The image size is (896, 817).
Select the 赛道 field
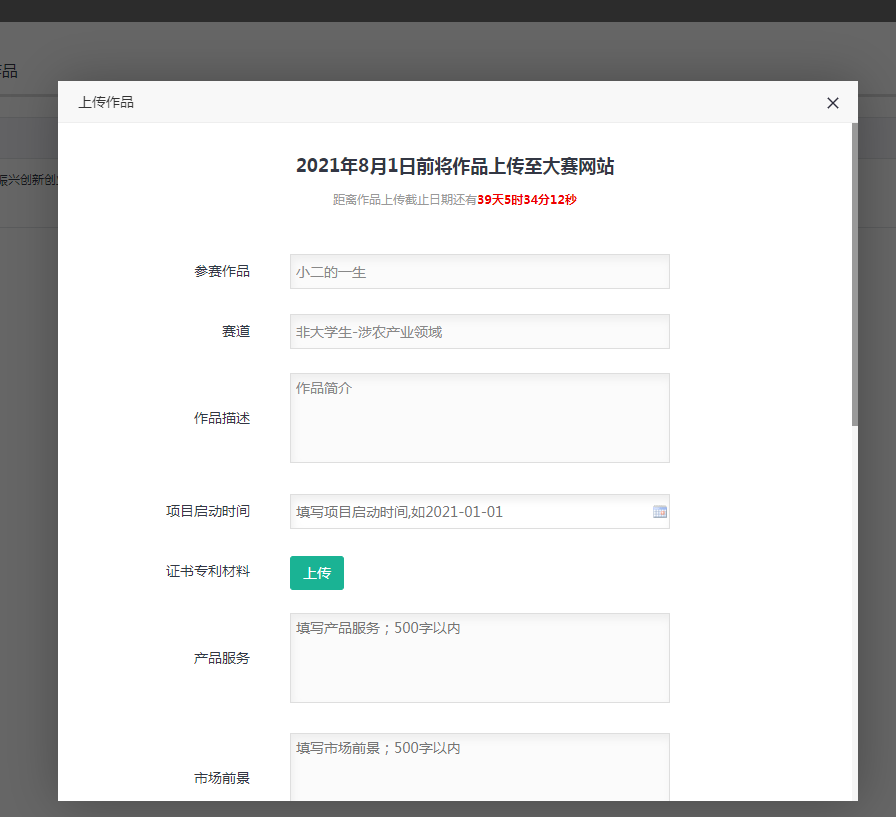(479, 331)
